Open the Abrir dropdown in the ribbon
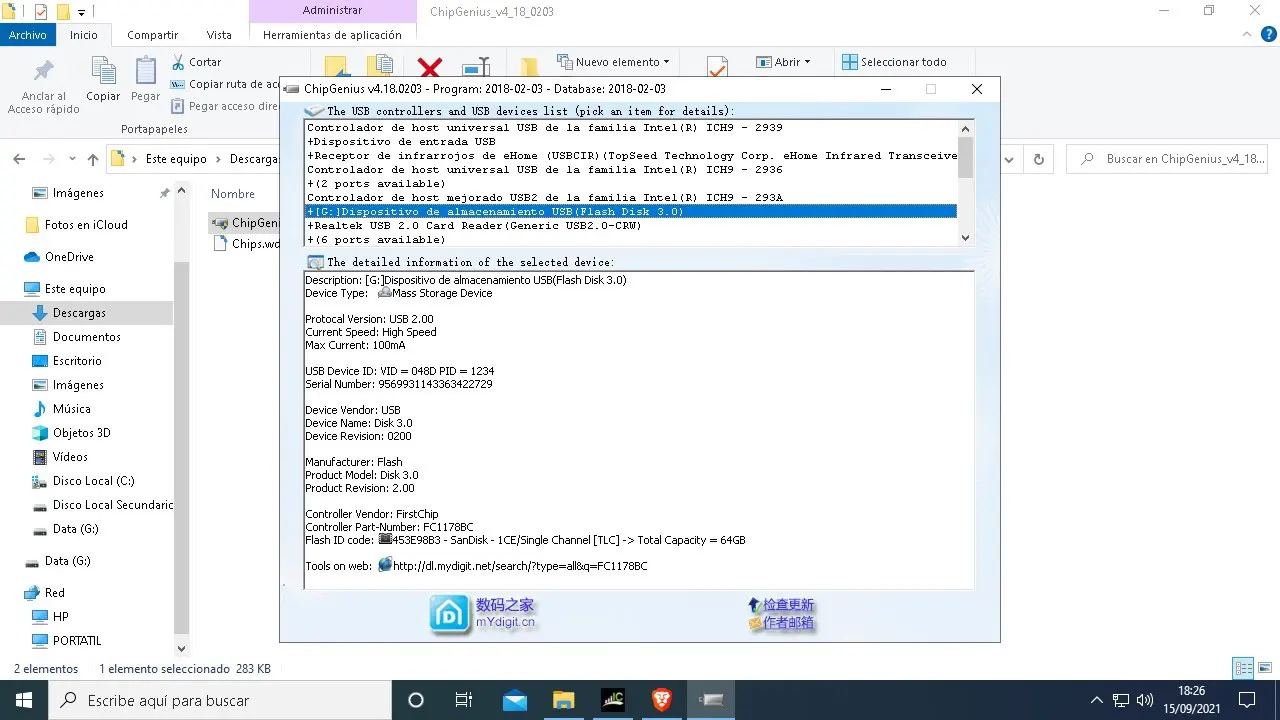The width and height of the screenshot is (1280, 720). point(783,62)
